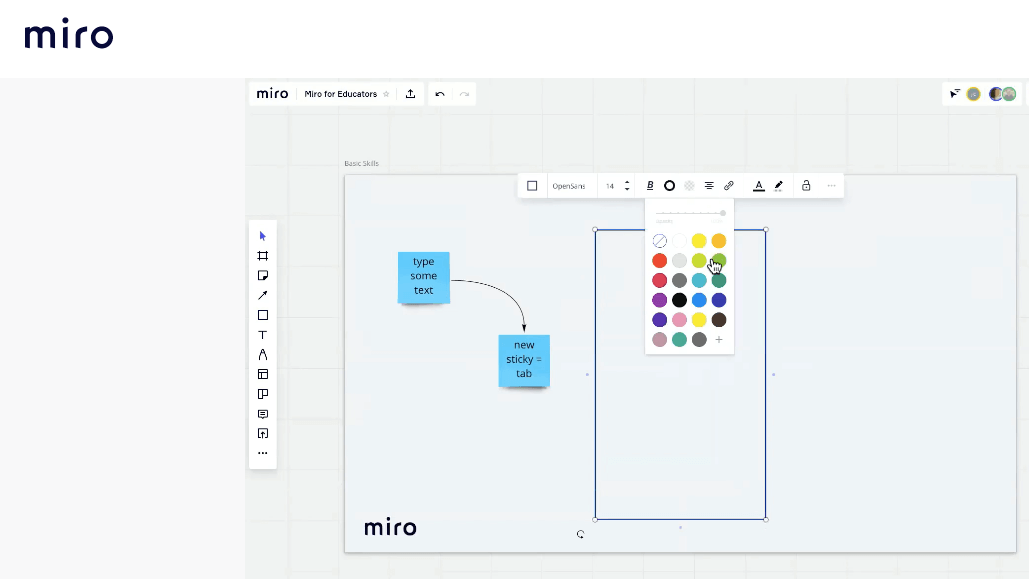Choose the Shape tool in left toolbar
Viewport: 1029px width, 579px height.
point(262,315)
